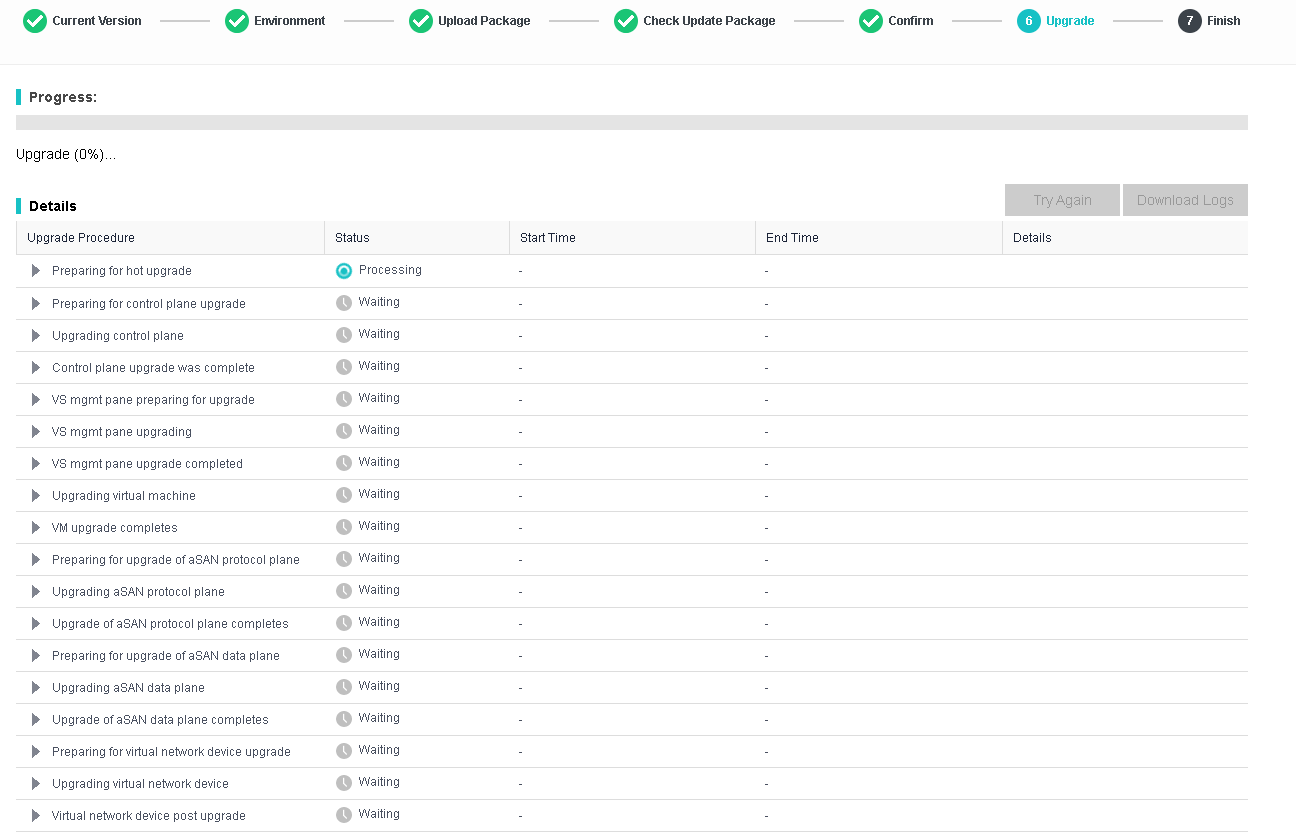Expand the Upgrading aSAN data plane row

tap(36, 687)
